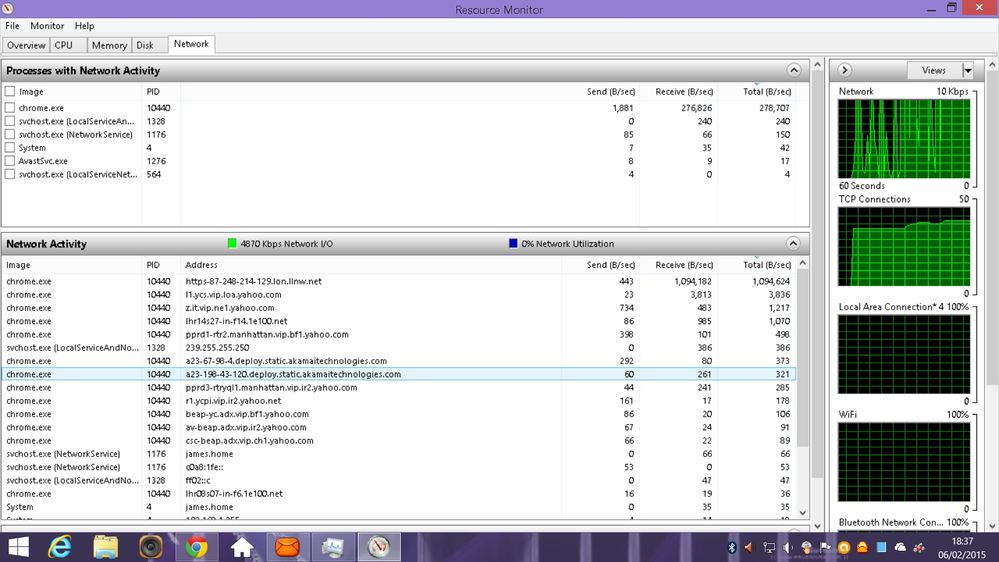Select the r1.ycpi.vip.ir2.yahoo.net row
This screenshot has height=562, width=999.
tap(398, 401)
